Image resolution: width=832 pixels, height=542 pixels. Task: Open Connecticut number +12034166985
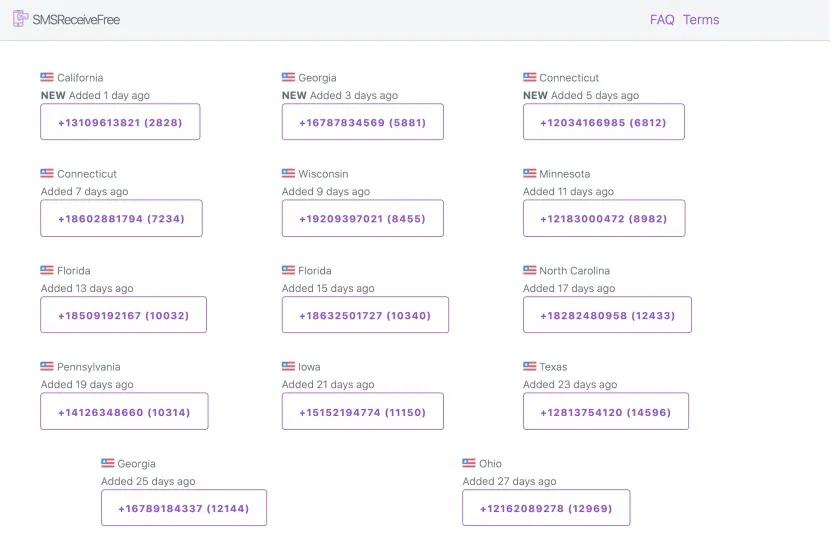tap(603, 122)
